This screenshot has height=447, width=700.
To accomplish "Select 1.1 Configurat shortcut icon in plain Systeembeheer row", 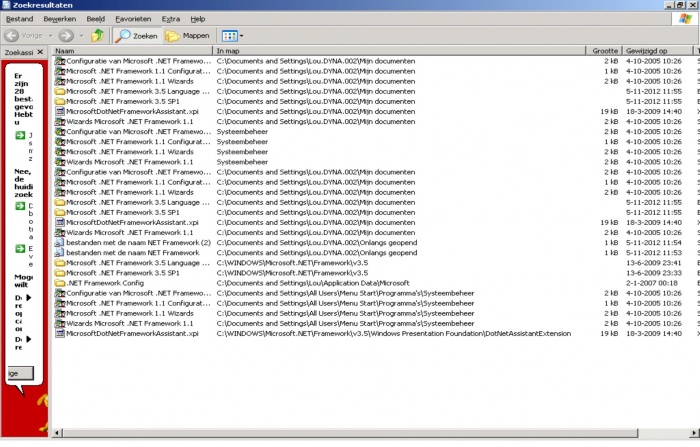I will (x=59, y=142).
